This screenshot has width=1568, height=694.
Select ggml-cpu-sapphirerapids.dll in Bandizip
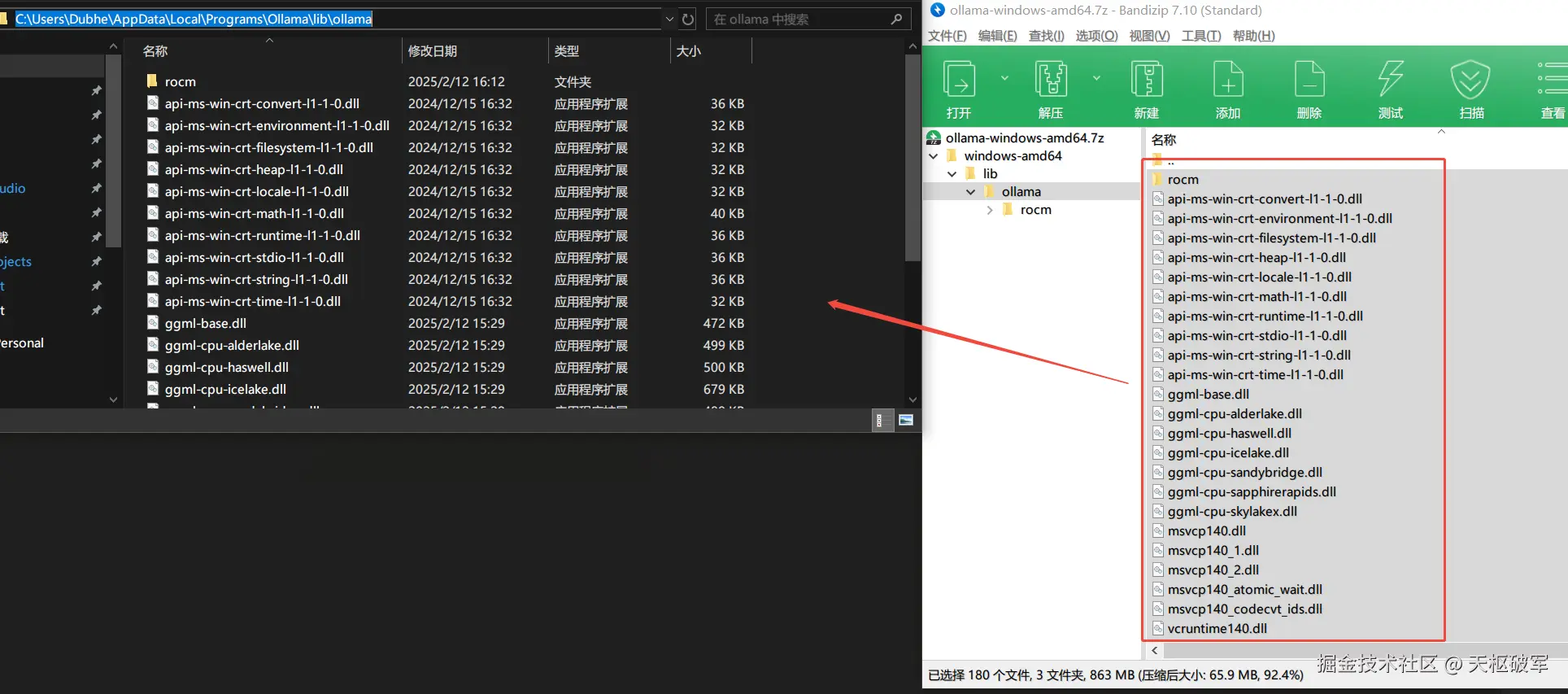point(1252,491)
